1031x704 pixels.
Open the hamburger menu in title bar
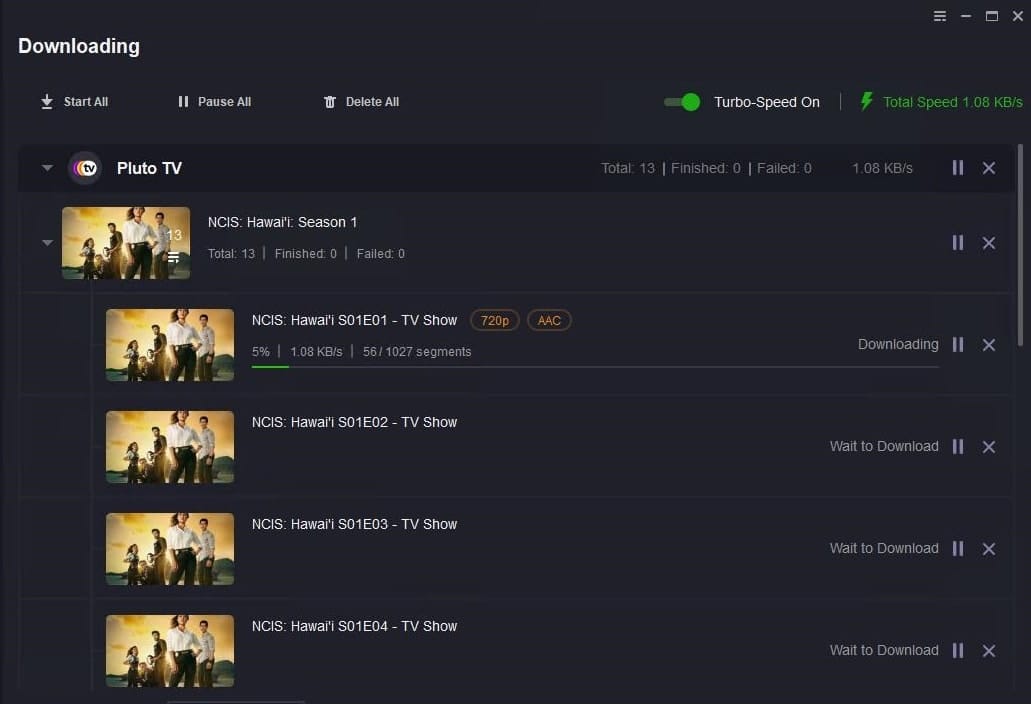(940, 16)
